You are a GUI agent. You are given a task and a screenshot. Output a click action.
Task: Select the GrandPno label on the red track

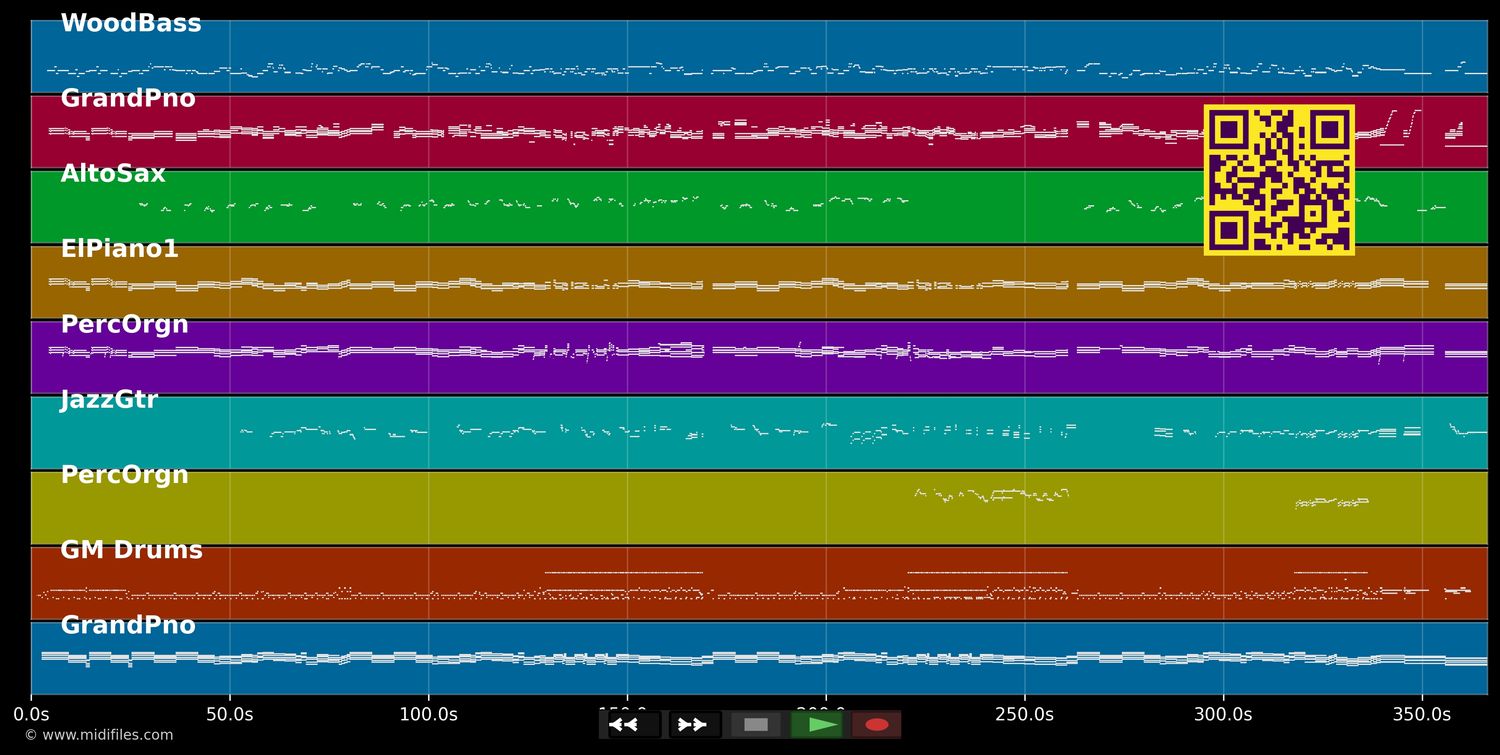pos(128,99)
